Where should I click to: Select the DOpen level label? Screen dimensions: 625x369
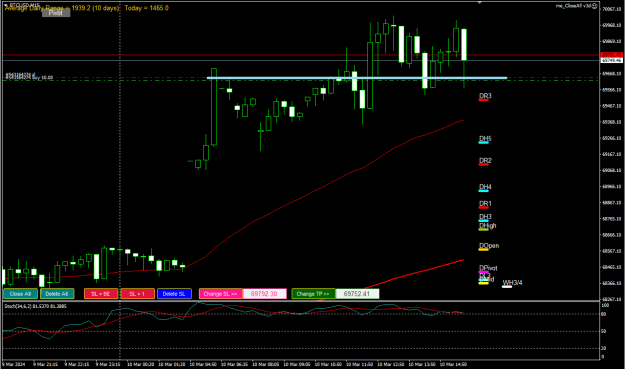pyautogui.click(x=489, y=245)
